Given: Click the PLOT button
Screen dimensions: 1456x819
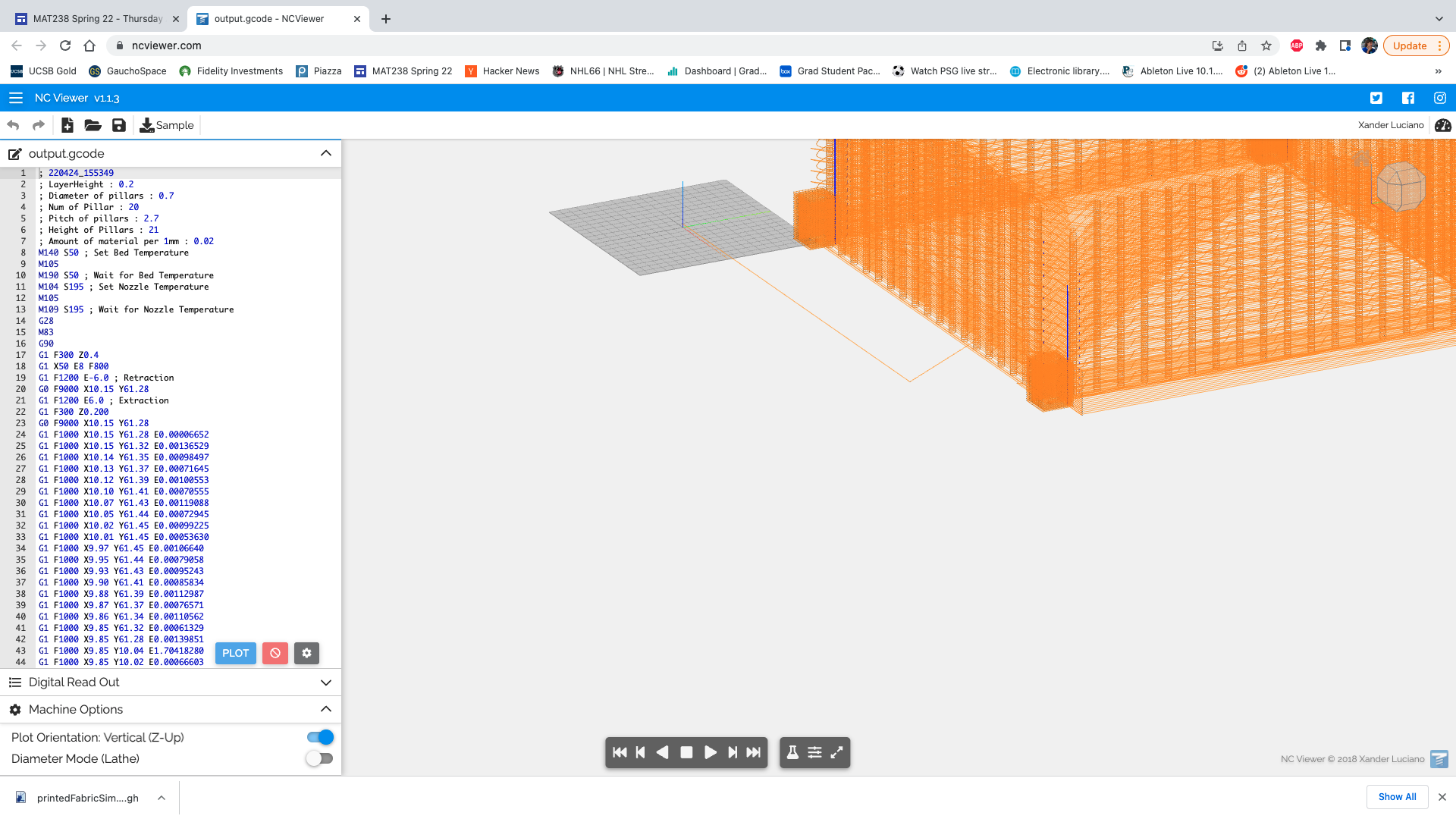Looking at the screenshot, I should pyautogui.click(x=235, y=653).
